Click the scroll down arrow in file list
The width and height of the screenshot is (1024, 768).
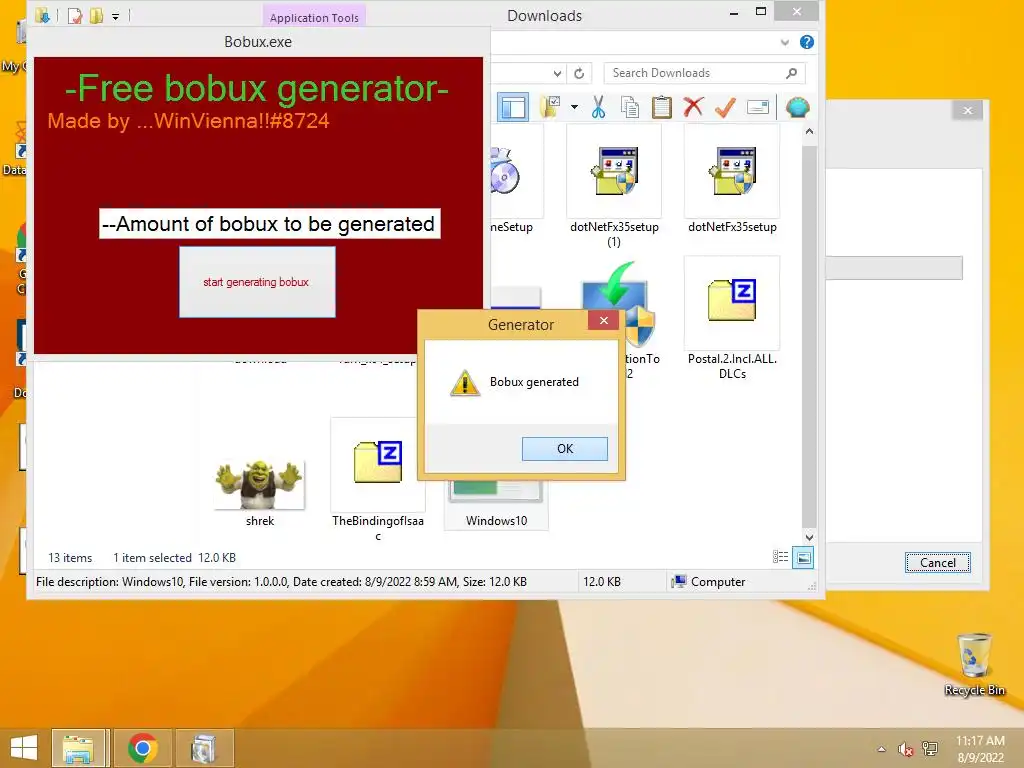[809, 537]
